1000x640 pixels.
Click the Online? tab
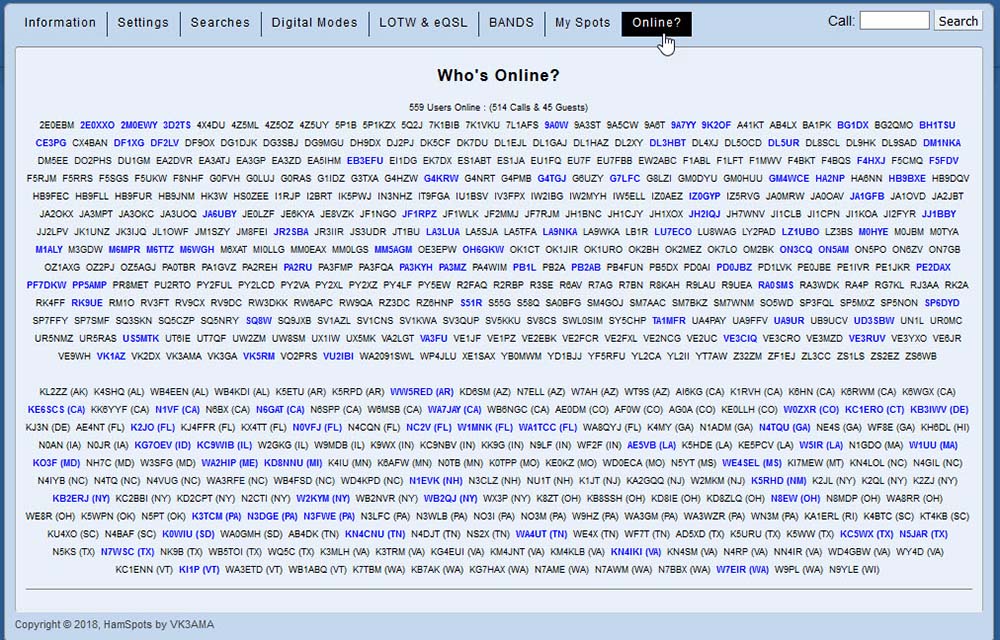pyautogui.click(x=656, y=23)
